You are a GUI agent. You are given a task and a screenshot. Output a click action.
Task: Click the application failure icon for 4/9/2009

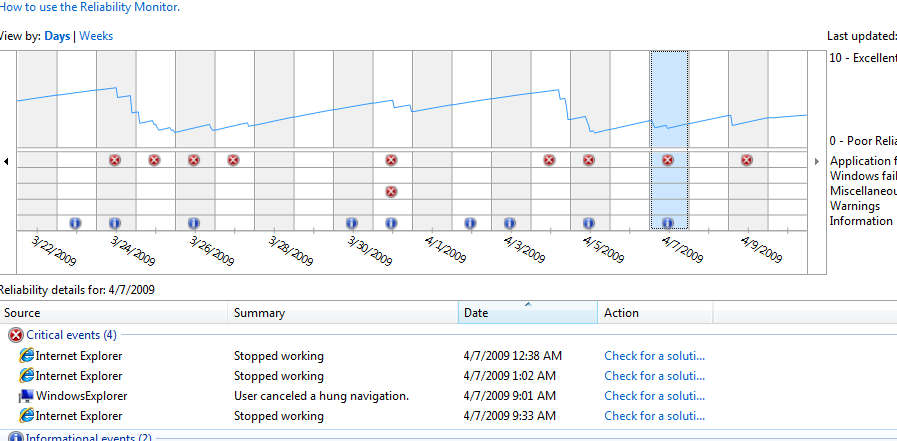tap(747, 160)
